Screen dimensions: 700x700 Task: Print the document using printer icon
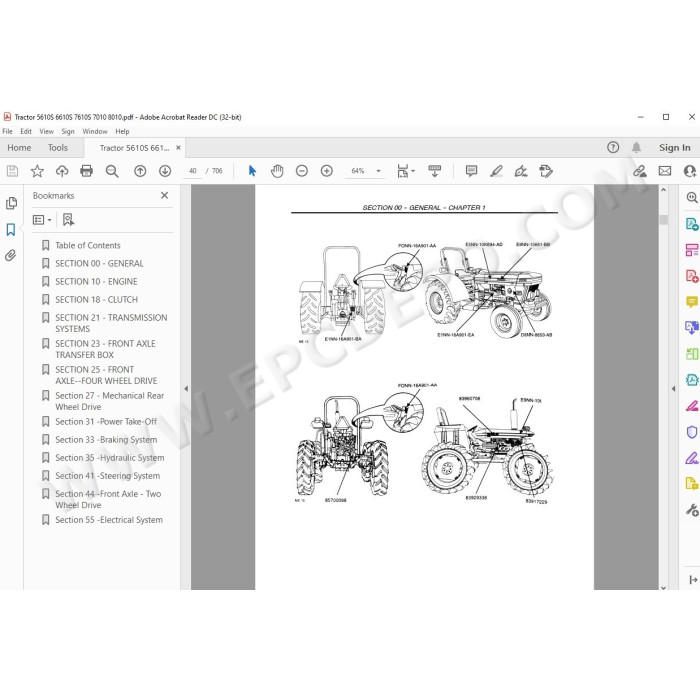pos(87,171)
